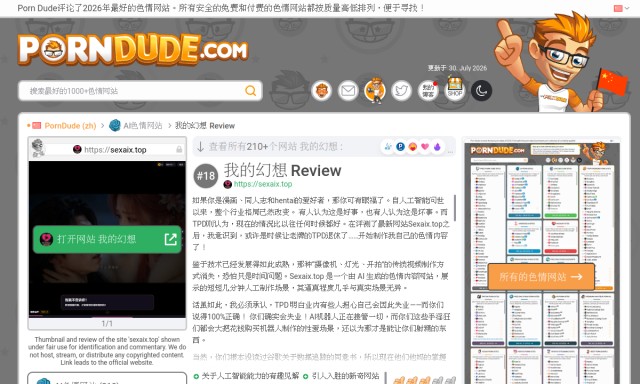The height and width of the screenshot is (384, 640).
Task: Click the purple flame site icon
Action: 437,146
